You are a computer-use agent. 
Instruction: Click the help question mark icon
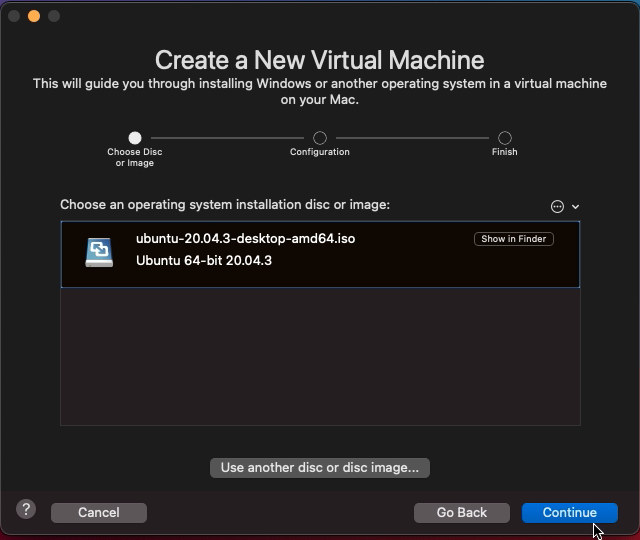coord(26,509)
